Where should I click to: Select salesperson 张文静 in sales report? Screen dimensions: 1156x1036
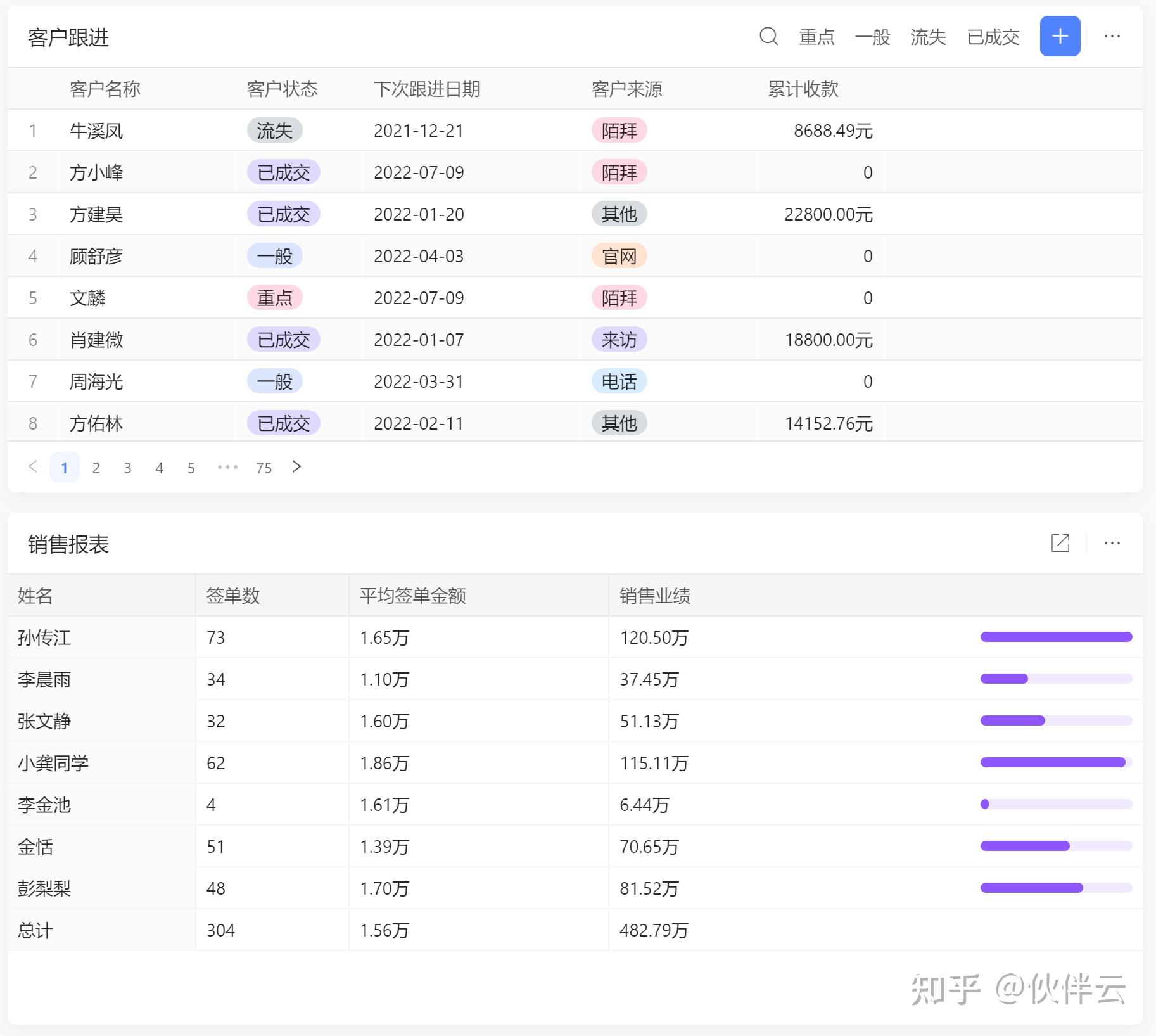click(x=44, y=721)
